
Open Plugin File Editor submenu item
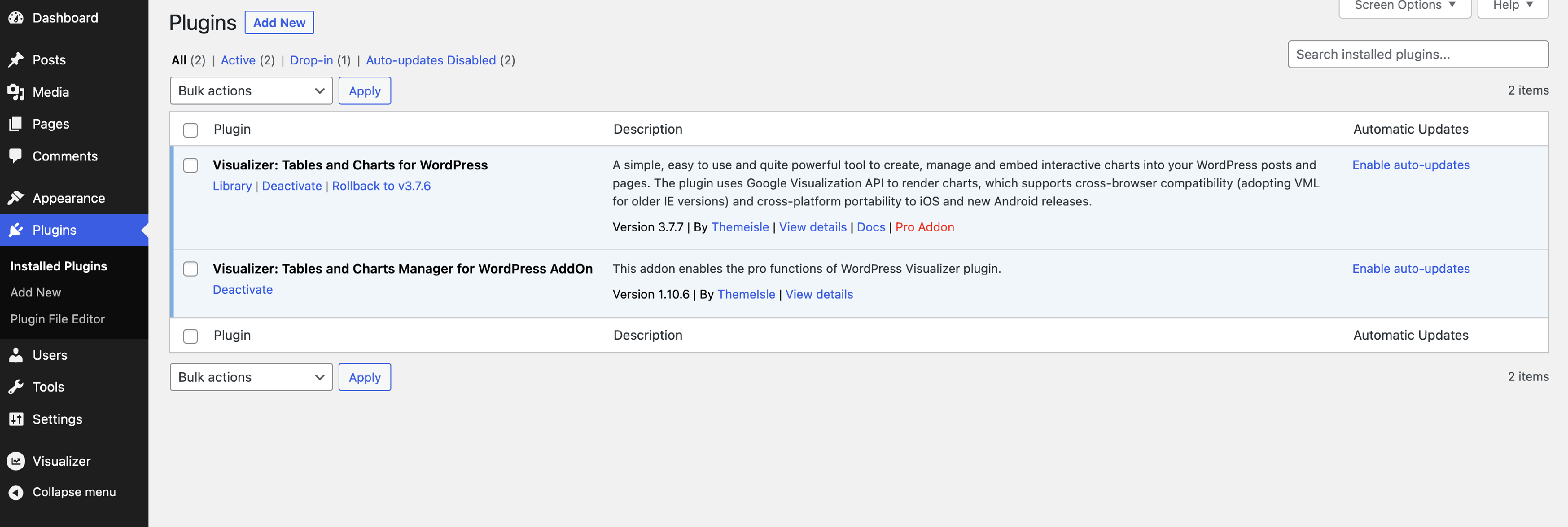coord(57,319)
